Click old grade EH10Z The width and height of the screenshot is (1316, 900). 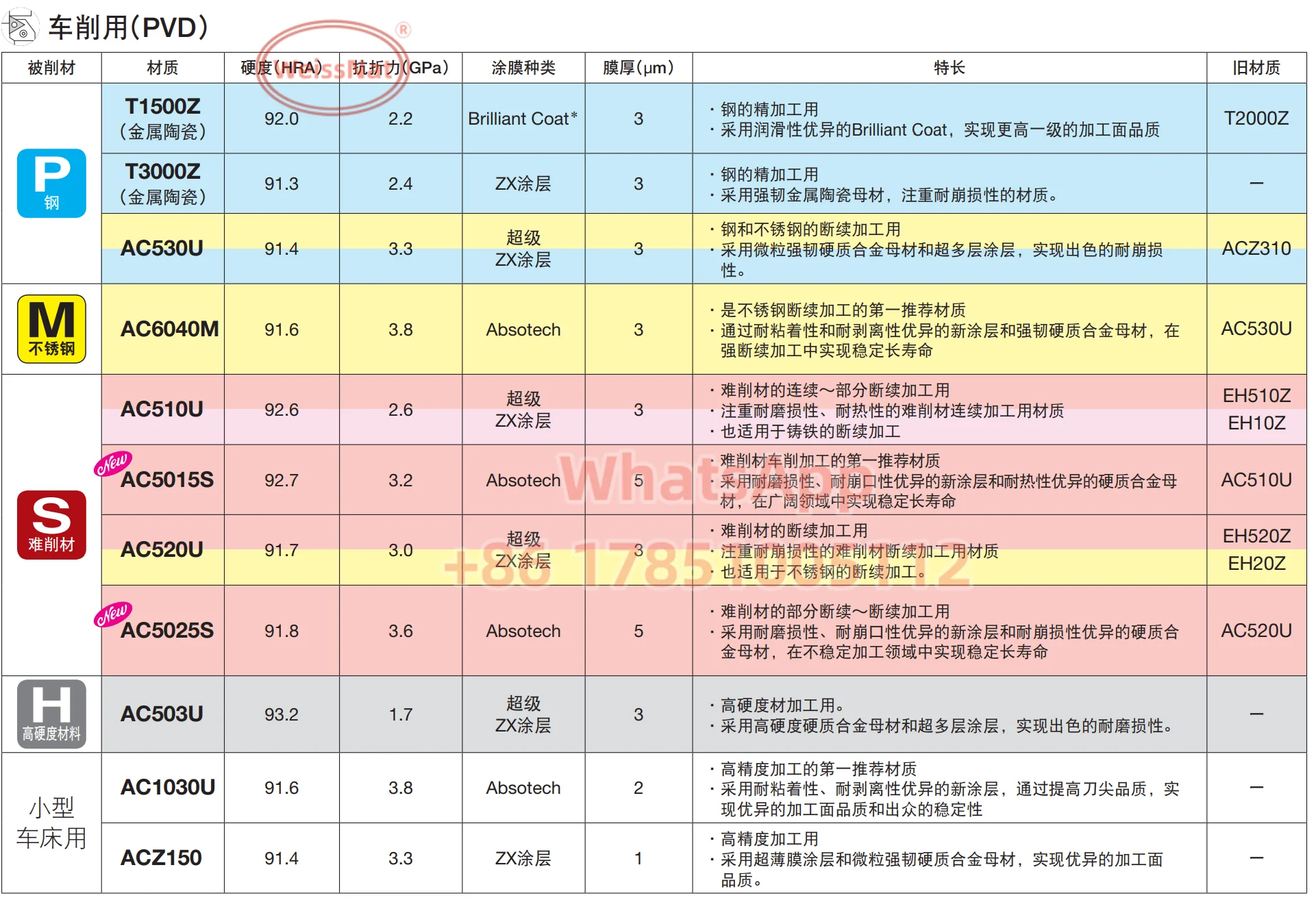click(x=1256, y=423)
